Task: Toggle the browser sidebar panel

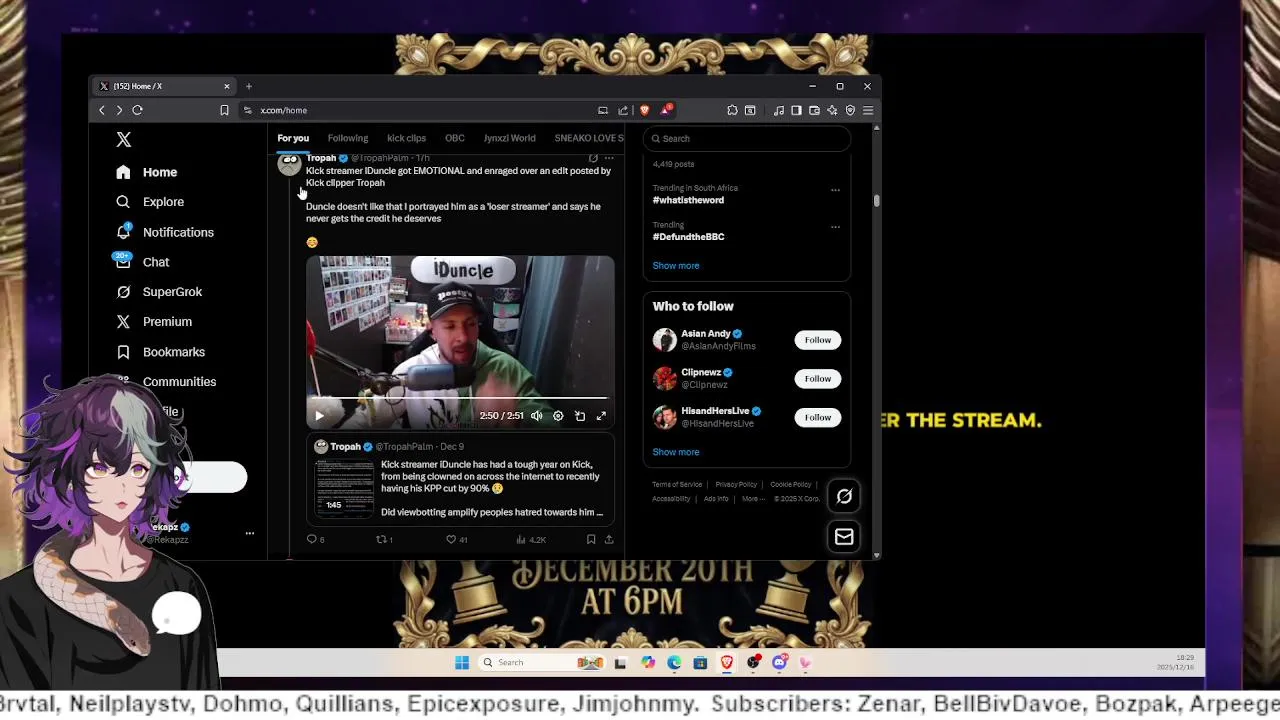Action: [x=796, y=110]
